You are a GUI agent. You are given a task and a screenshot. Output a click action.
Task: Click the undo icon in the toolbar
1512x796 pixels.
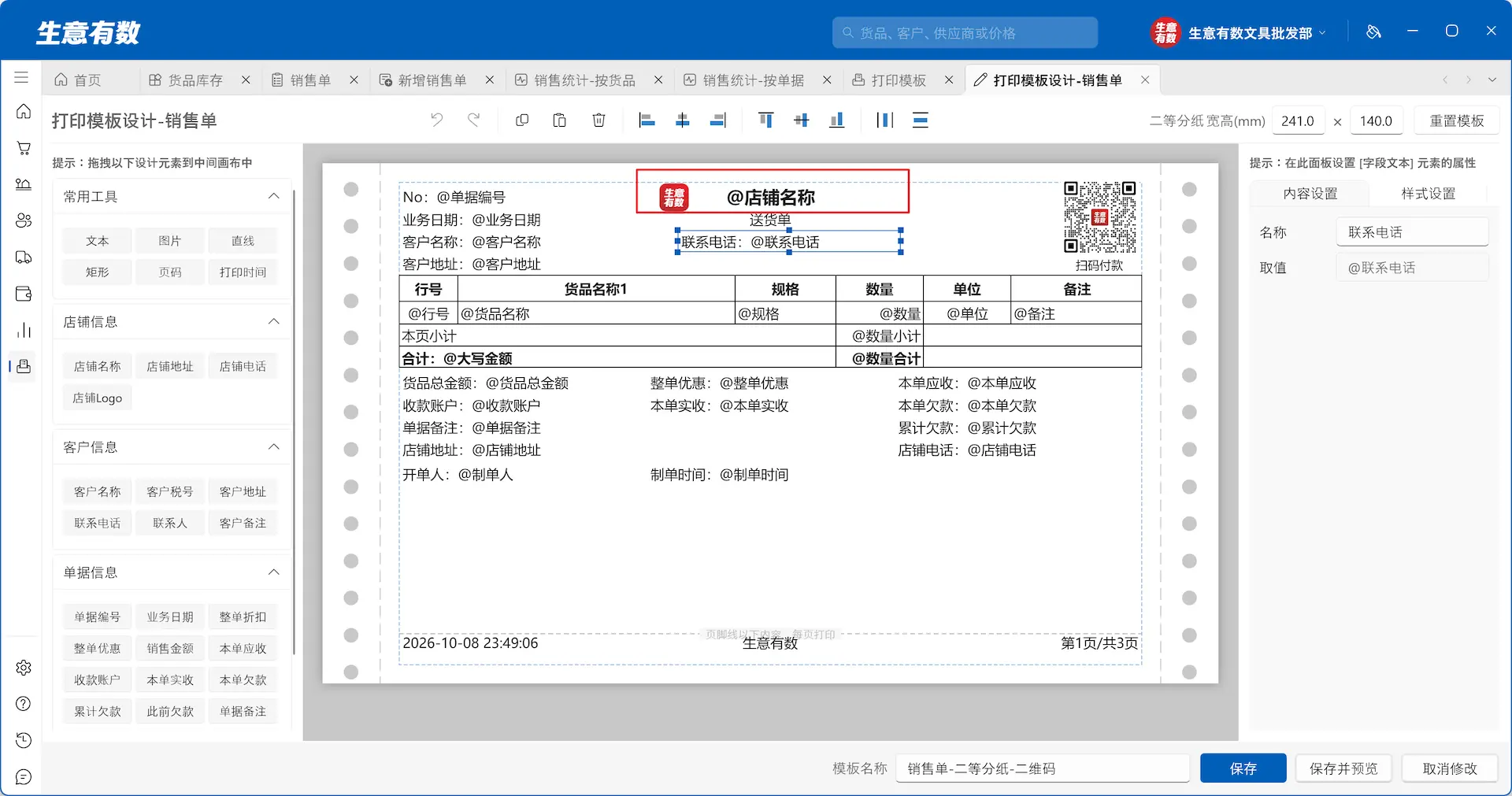(x=437, y=120)
